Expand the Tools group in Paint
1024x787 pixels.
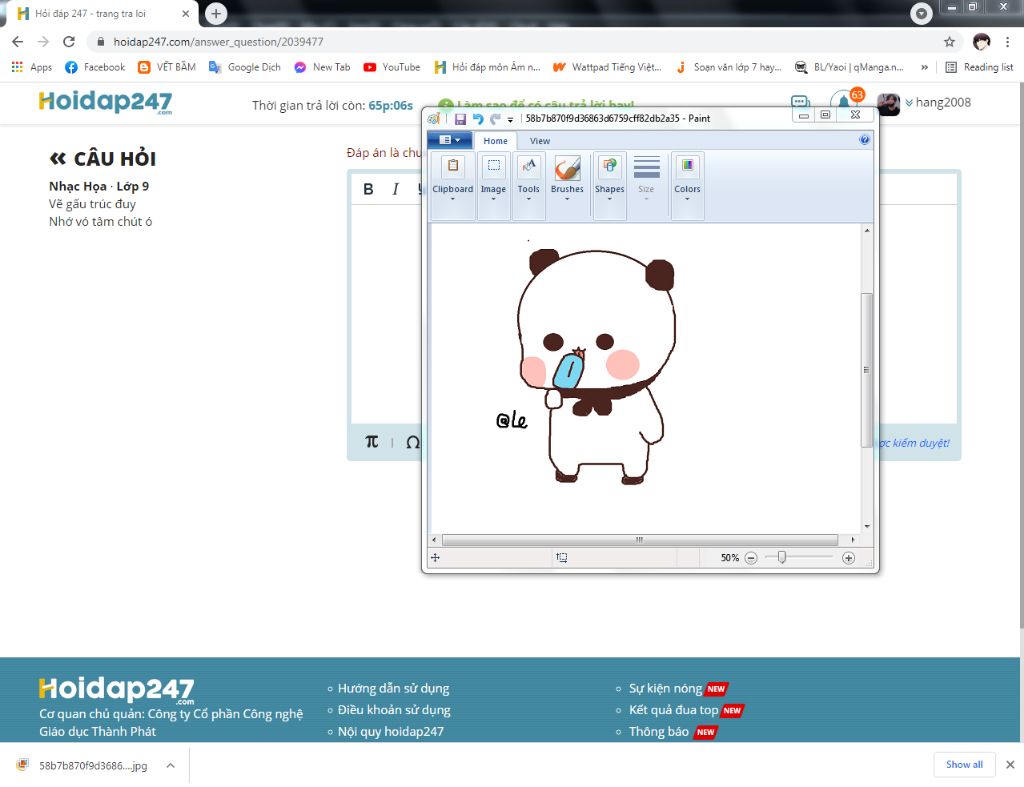coord(528,185)
